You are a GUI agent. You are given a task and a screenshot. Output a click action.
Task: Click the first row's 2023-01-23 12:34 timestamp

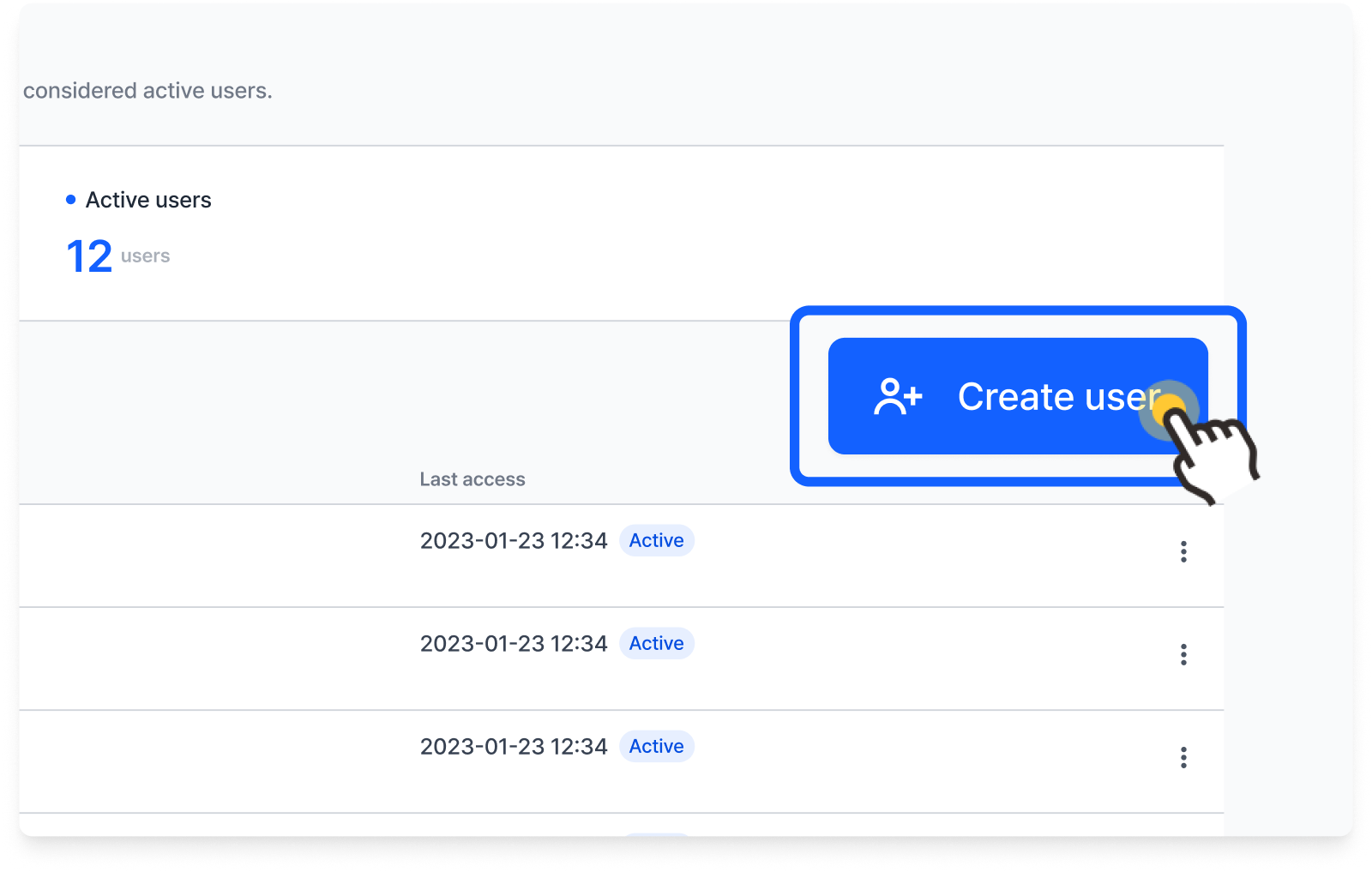(x=514, y=541)
